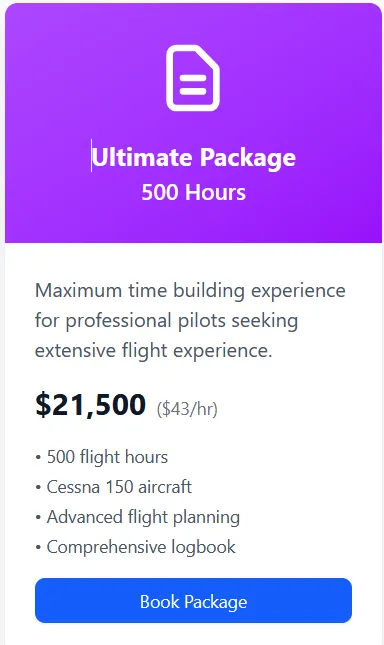Select the Cessna 150 aircraft bullet

coord(113,487)
